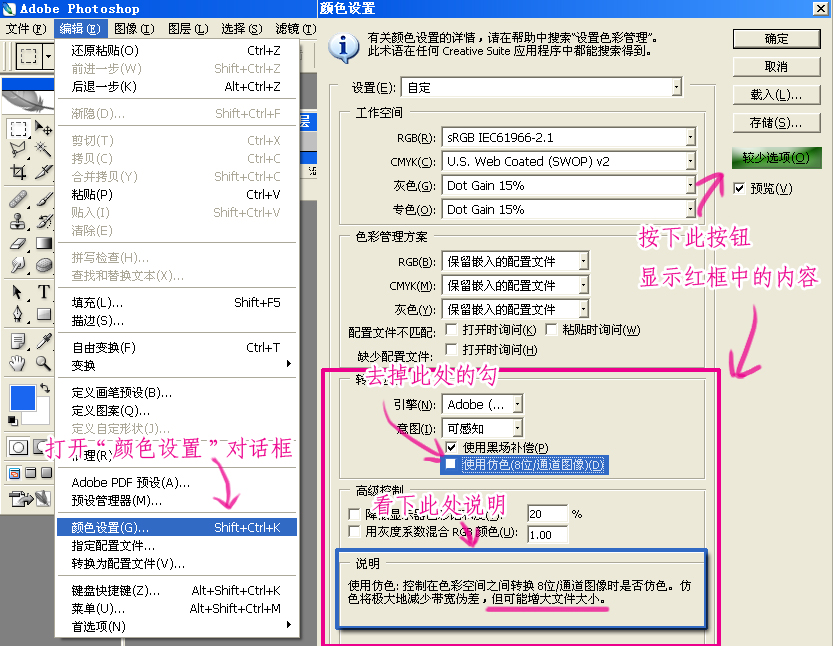Select the Eyedropper tool

pos(44,341)
